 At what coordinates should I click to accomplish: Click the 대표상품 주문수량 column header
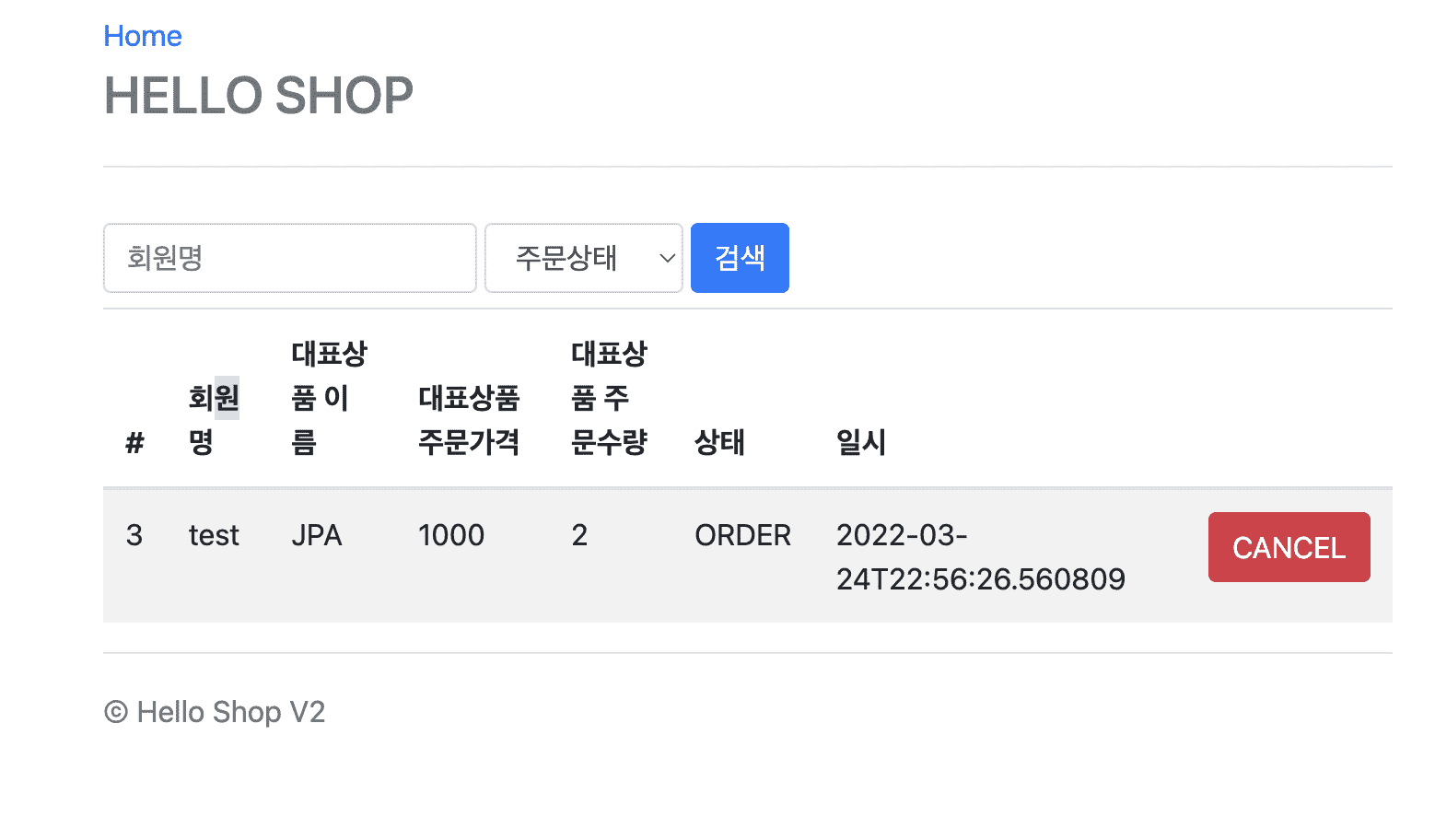pyautogui.click(x=609, y=398)
